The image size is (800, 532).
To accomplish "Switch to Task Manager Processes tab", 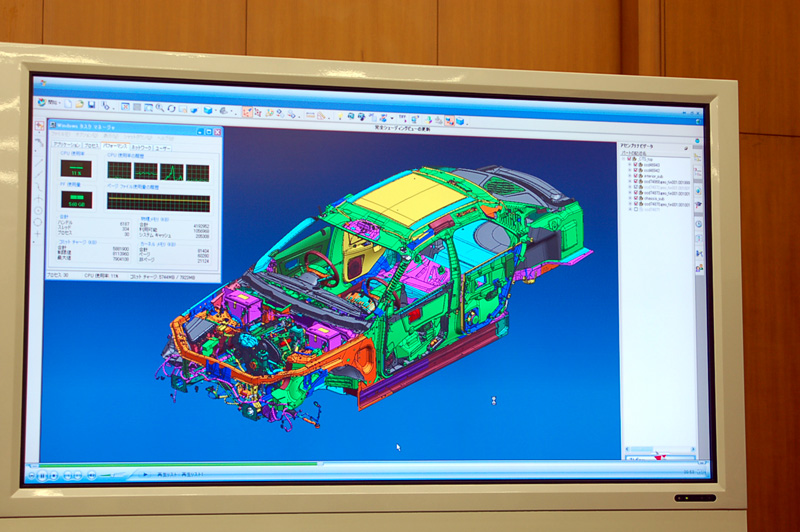I will [x=92, y=145].
